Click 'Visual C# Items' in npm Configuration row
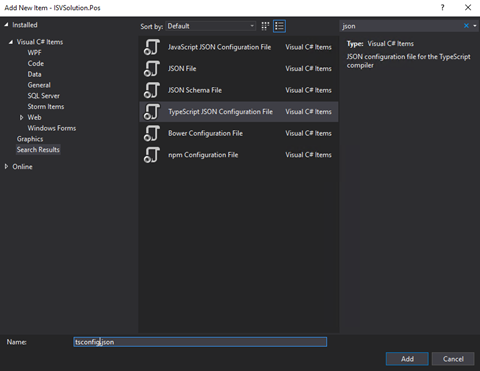Screen dimensions: 480x371 click(308, 155)
